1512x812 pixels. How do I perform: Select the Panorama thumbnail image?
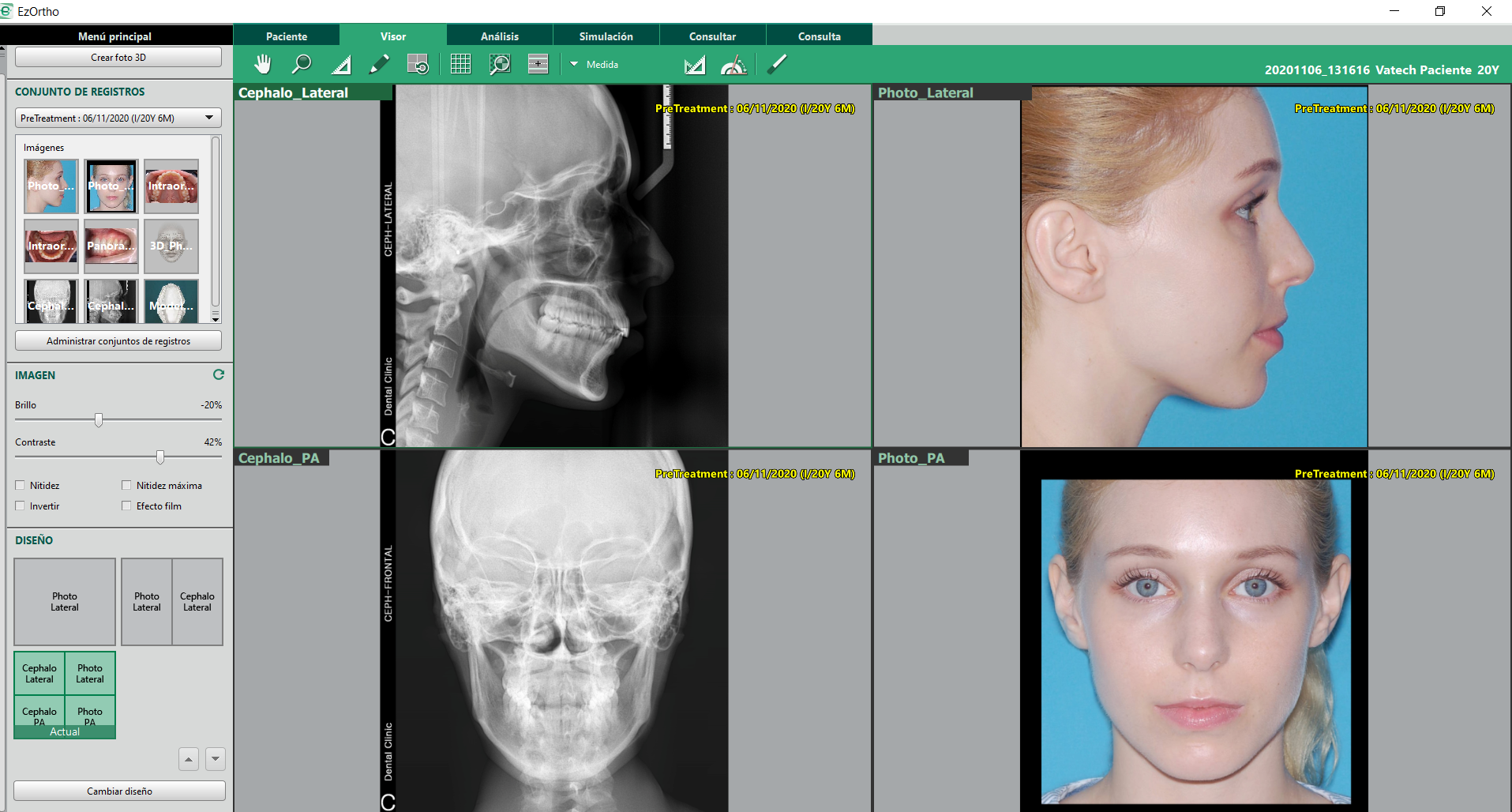tap(111, 246)
